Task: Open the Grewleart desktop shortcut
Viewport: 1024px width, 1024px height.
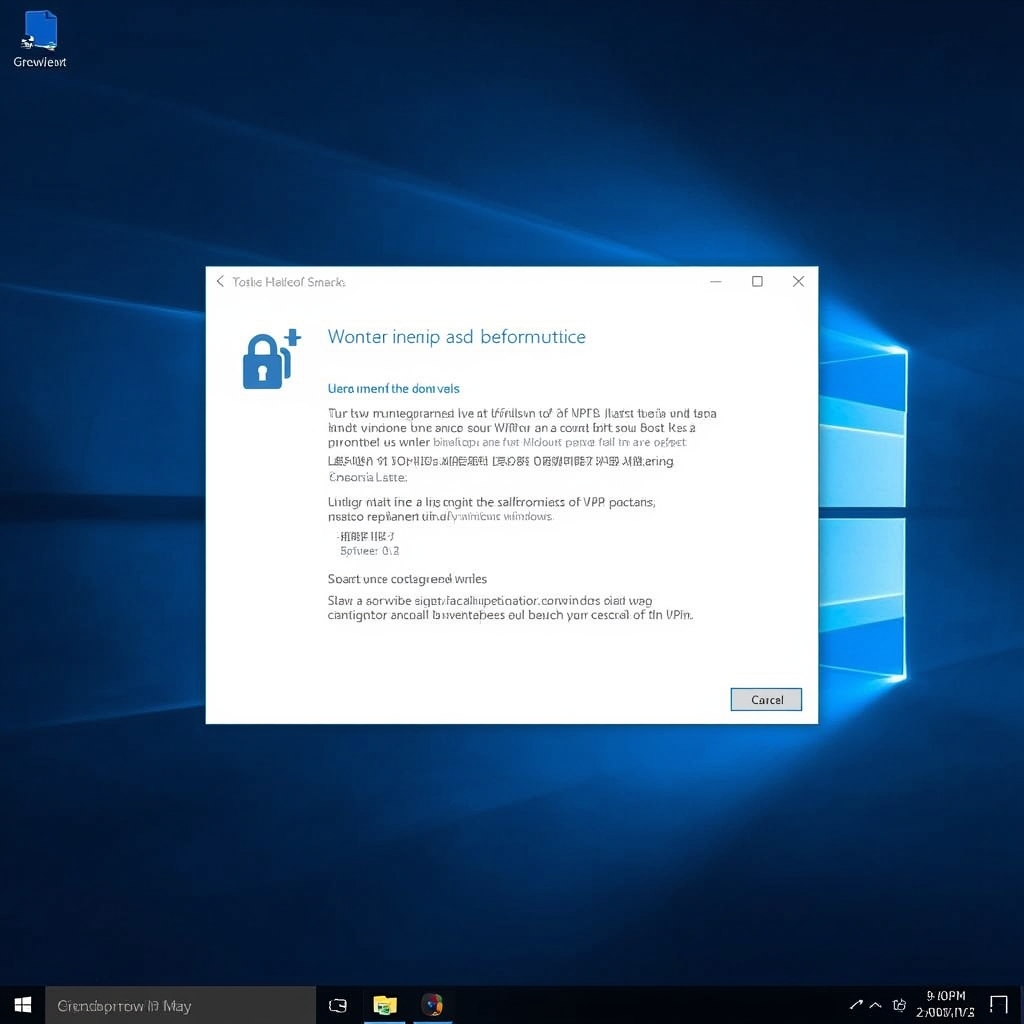Action: tap(38, 30)
